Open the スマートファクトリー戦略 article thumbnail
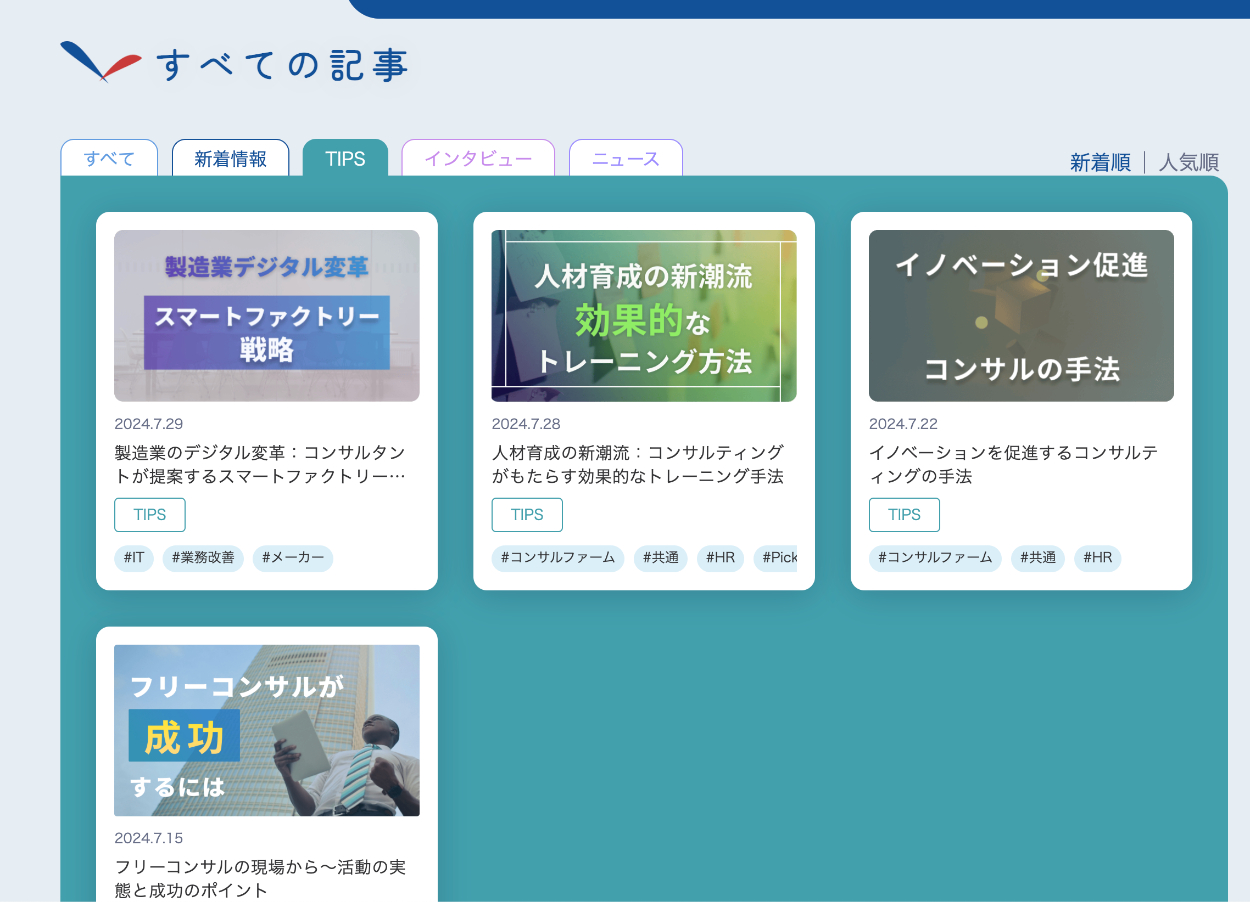This screenshot has width=1250, height=902. [267, 316]
